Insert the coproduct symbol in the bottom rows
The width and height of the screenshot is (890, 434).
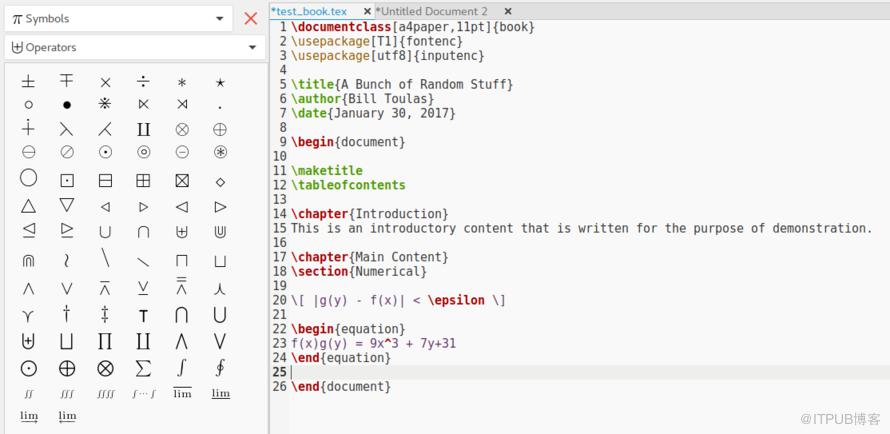[143, 341]
